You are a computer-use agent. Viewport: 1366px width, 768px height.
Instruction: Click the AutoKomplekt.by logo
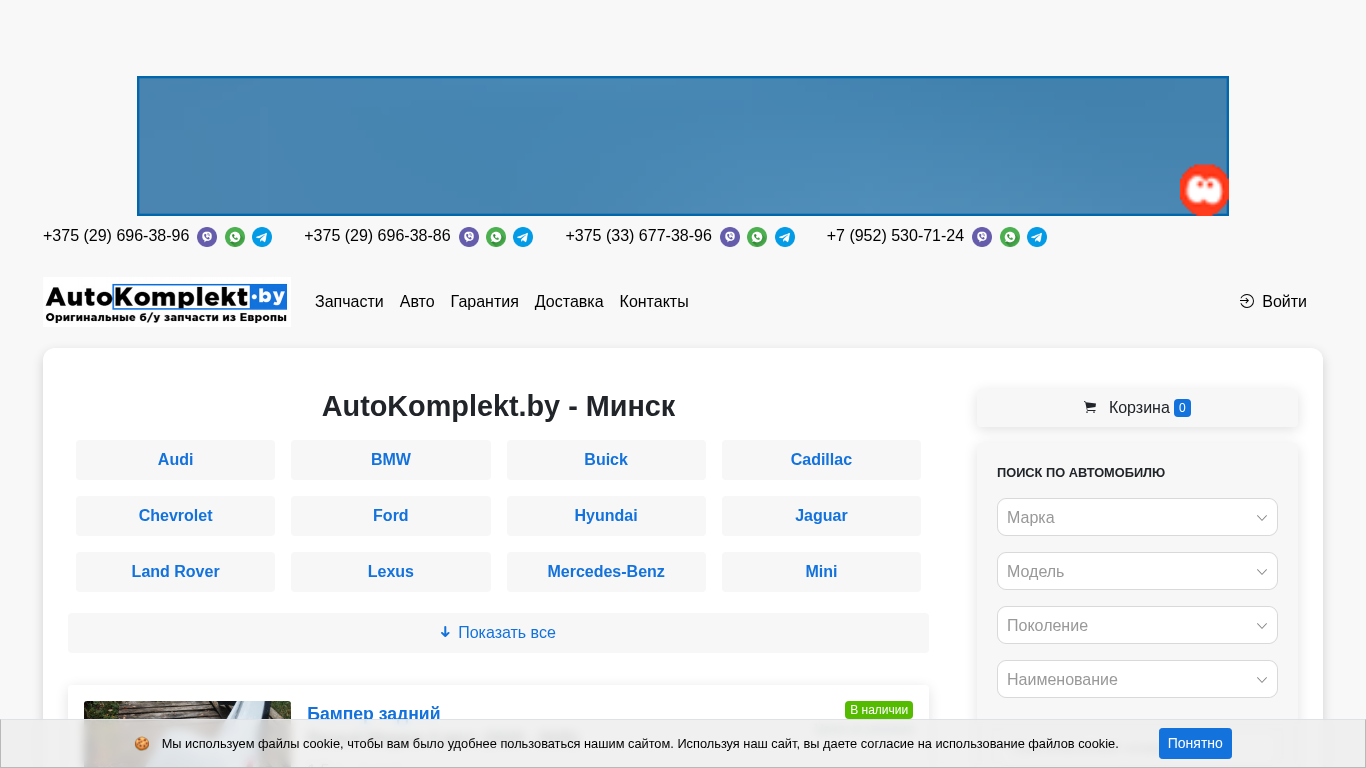167,302
